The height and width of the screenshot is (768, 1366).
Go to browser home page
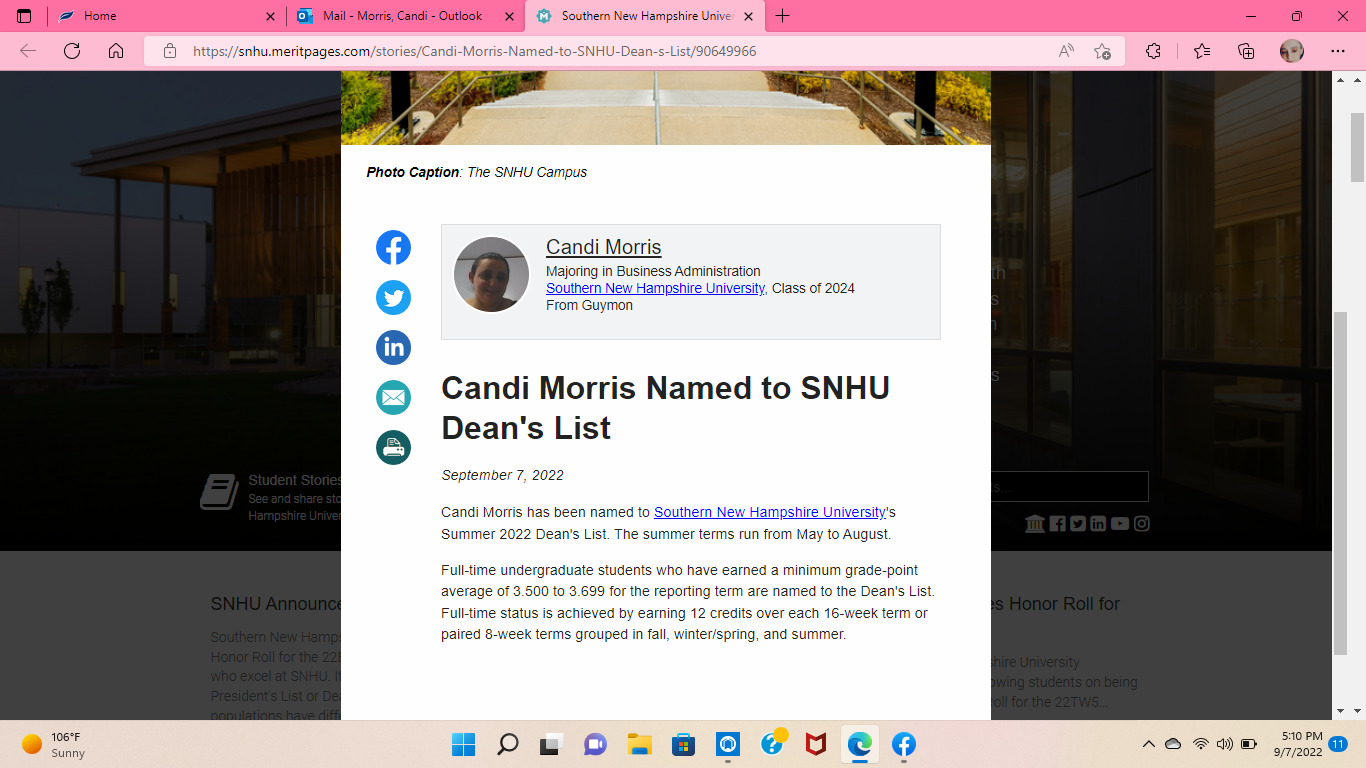pos(116,51)
